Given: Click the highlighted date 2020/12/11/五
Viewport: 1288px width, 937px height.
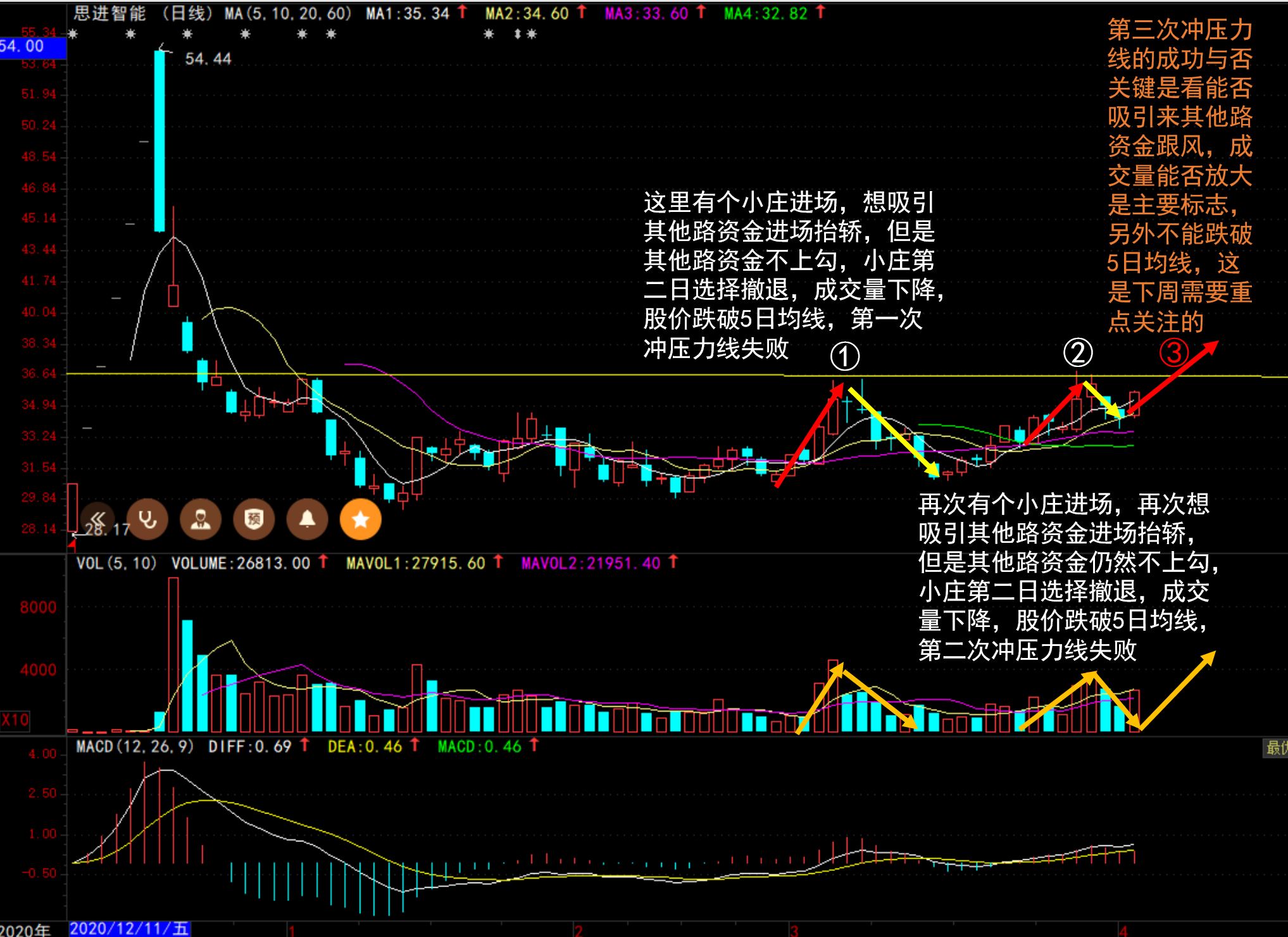Looking at the screenshot, I should click(x=129, y=929).
